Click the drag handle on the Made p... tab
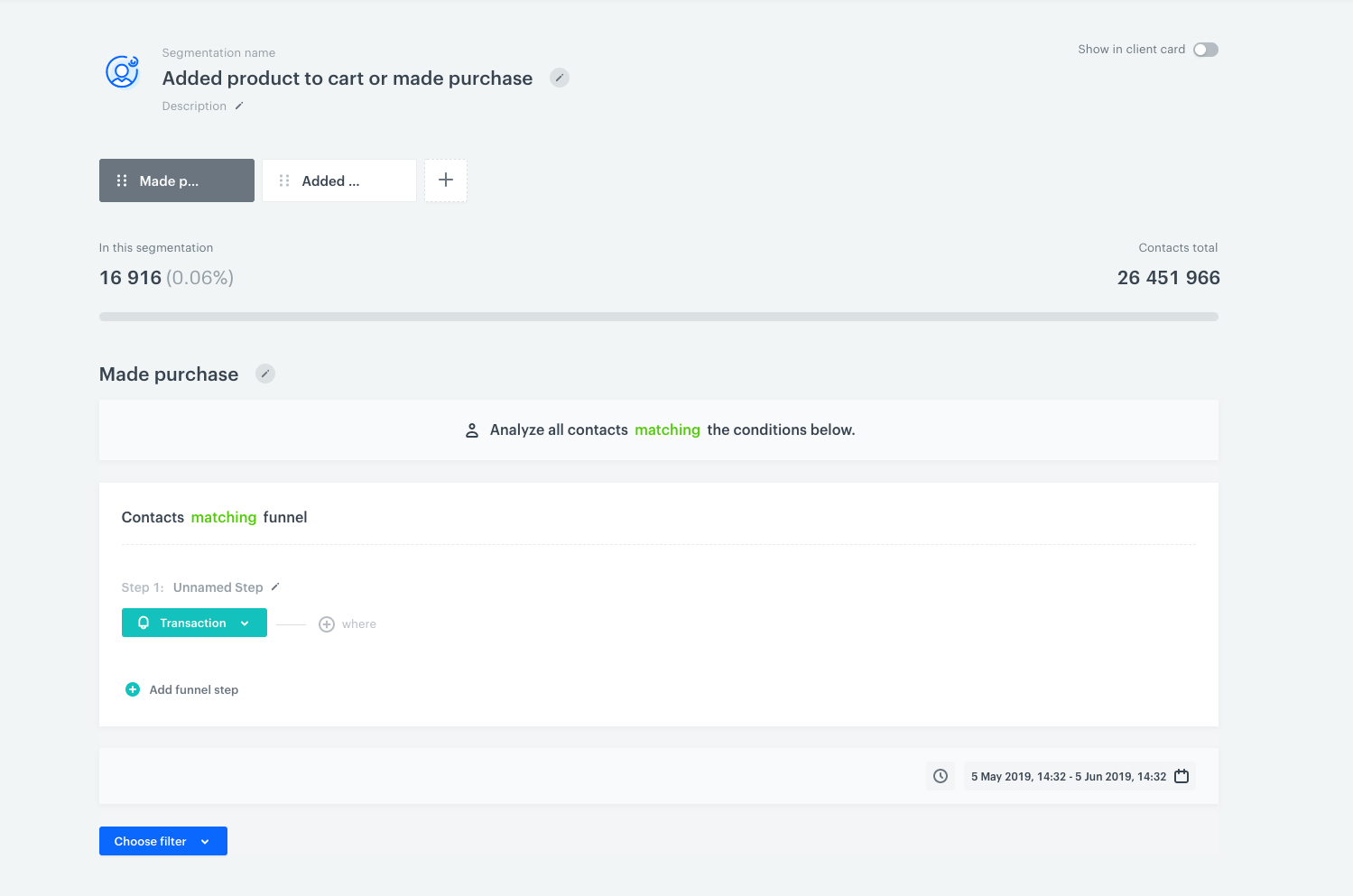This screenshot has width=1353, height=896. (121, 180)
